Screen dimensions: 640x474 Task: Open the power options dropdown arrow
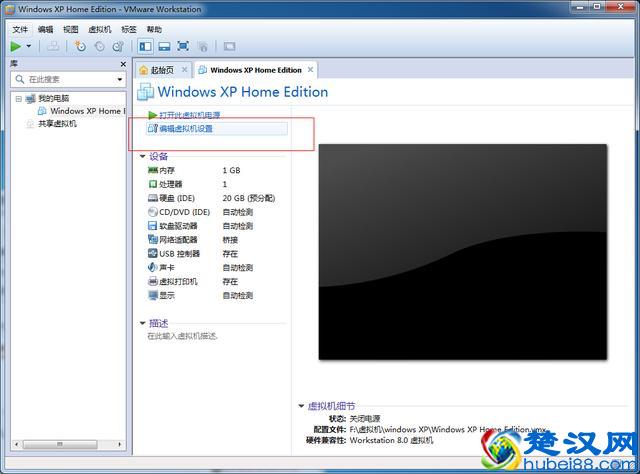click(x=29, y=46)
